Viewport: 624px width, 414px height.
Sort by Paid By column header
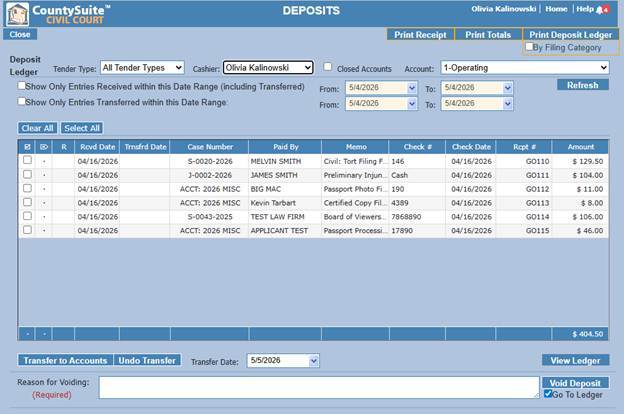point(285,147)
